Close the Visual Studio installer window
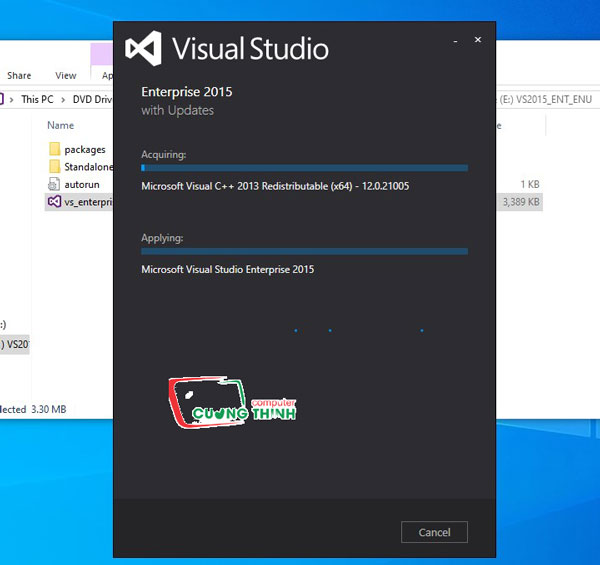 tap(478, 39)
